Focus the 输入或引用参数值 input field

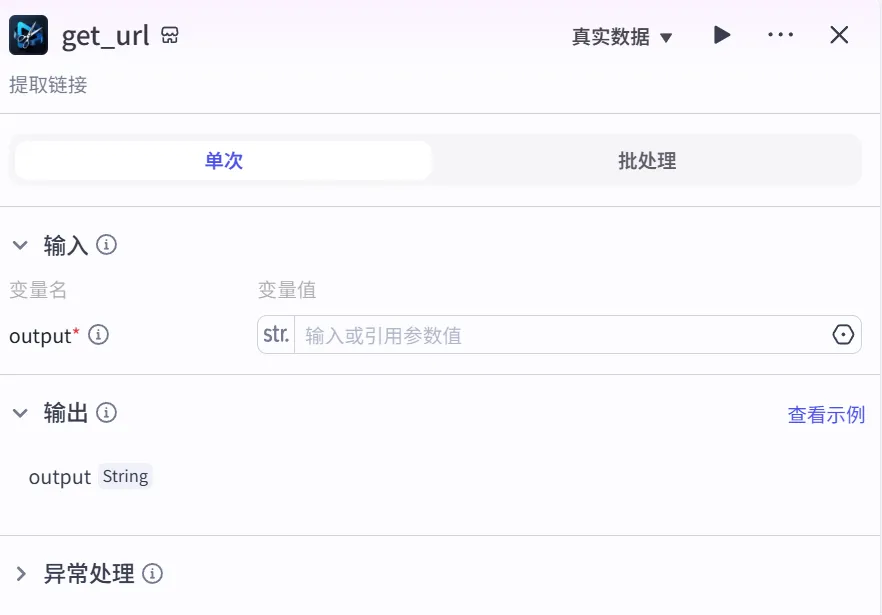click(x=560, y=335)
